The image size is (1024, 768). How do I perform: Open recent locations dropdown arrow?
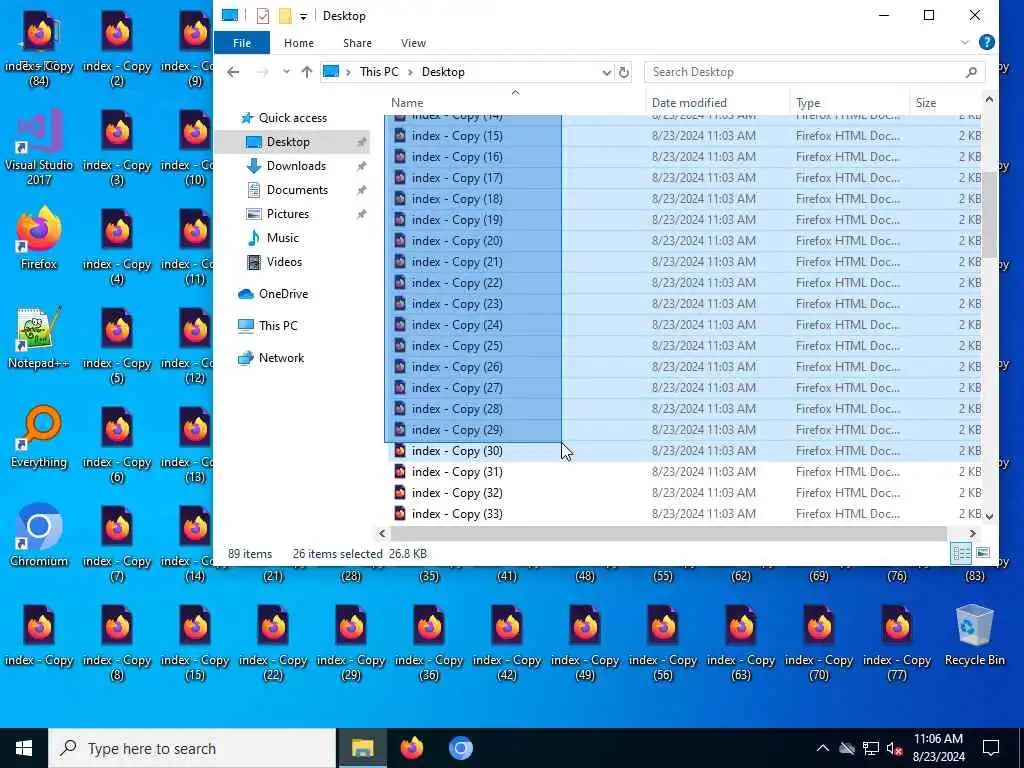point(286,72)
